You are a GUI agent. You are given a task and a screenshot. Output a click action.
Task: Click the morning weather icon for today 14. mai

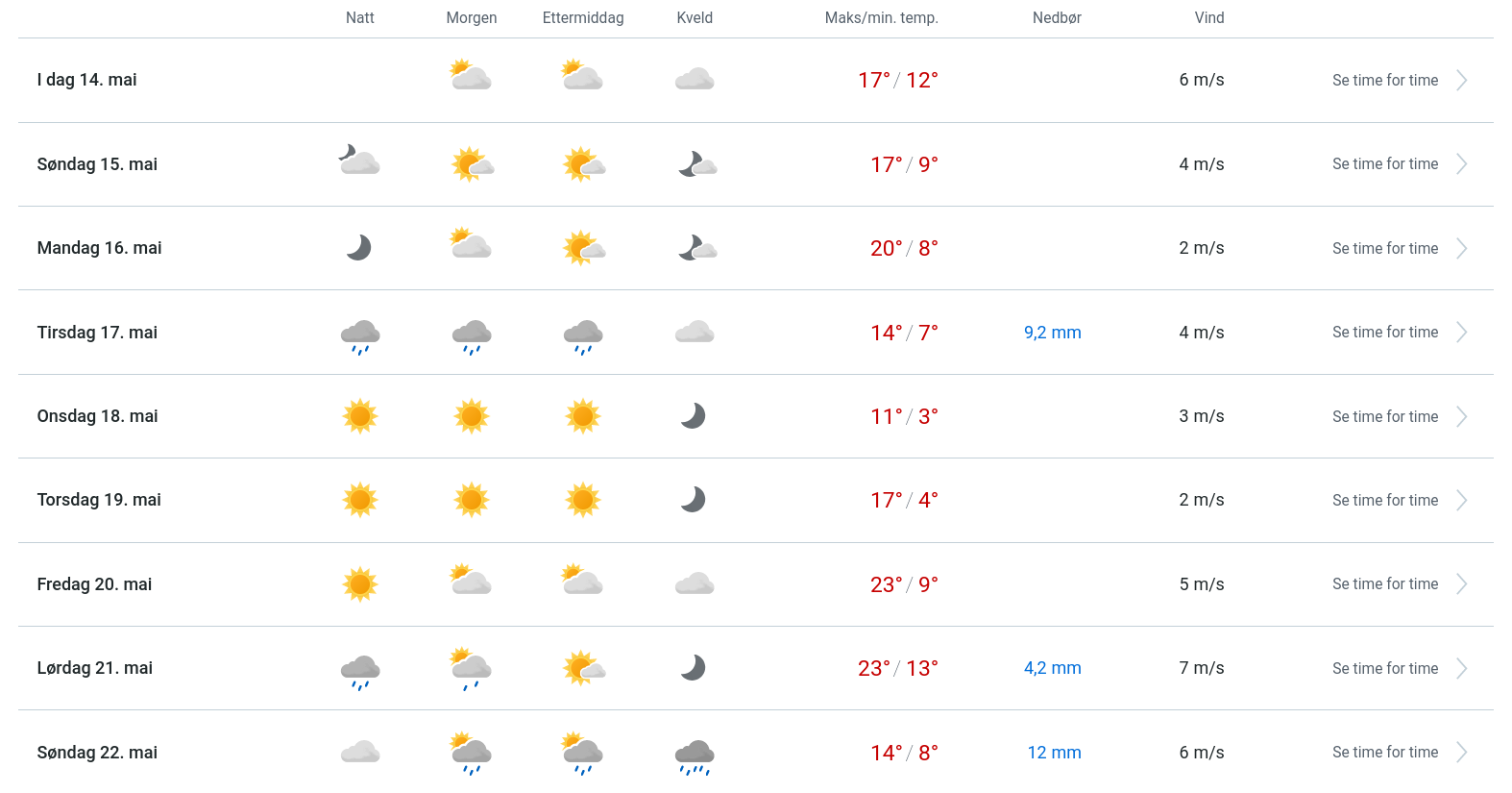471,77
